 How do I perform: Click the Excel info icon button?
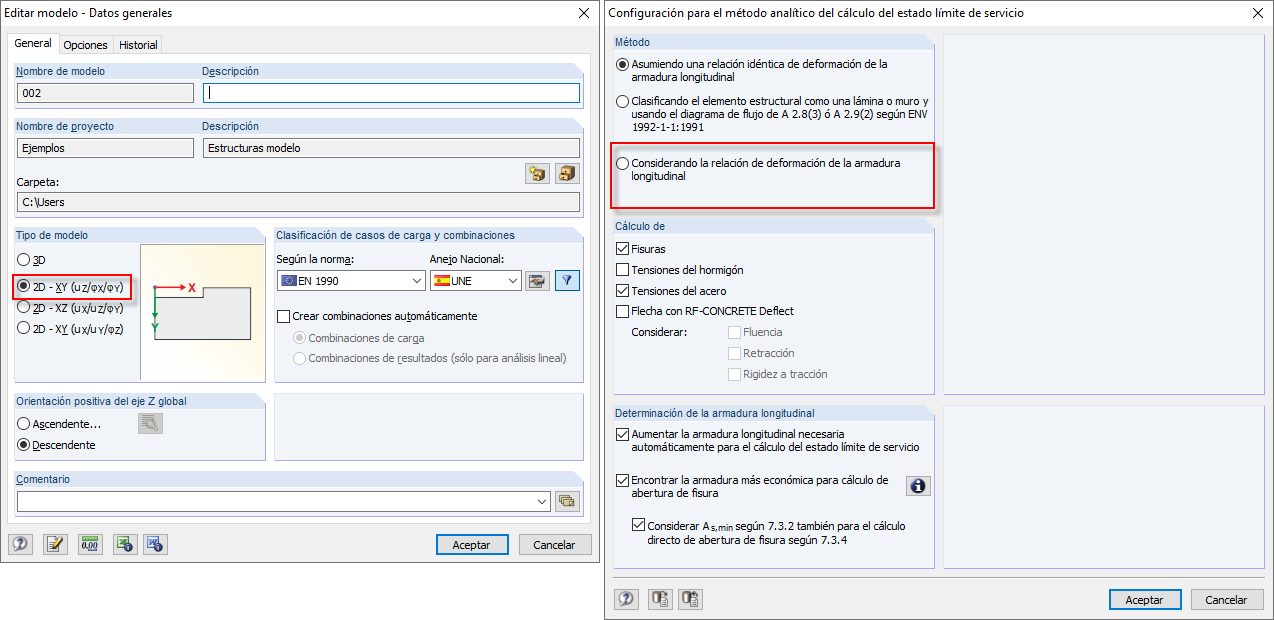click(125, 544)
